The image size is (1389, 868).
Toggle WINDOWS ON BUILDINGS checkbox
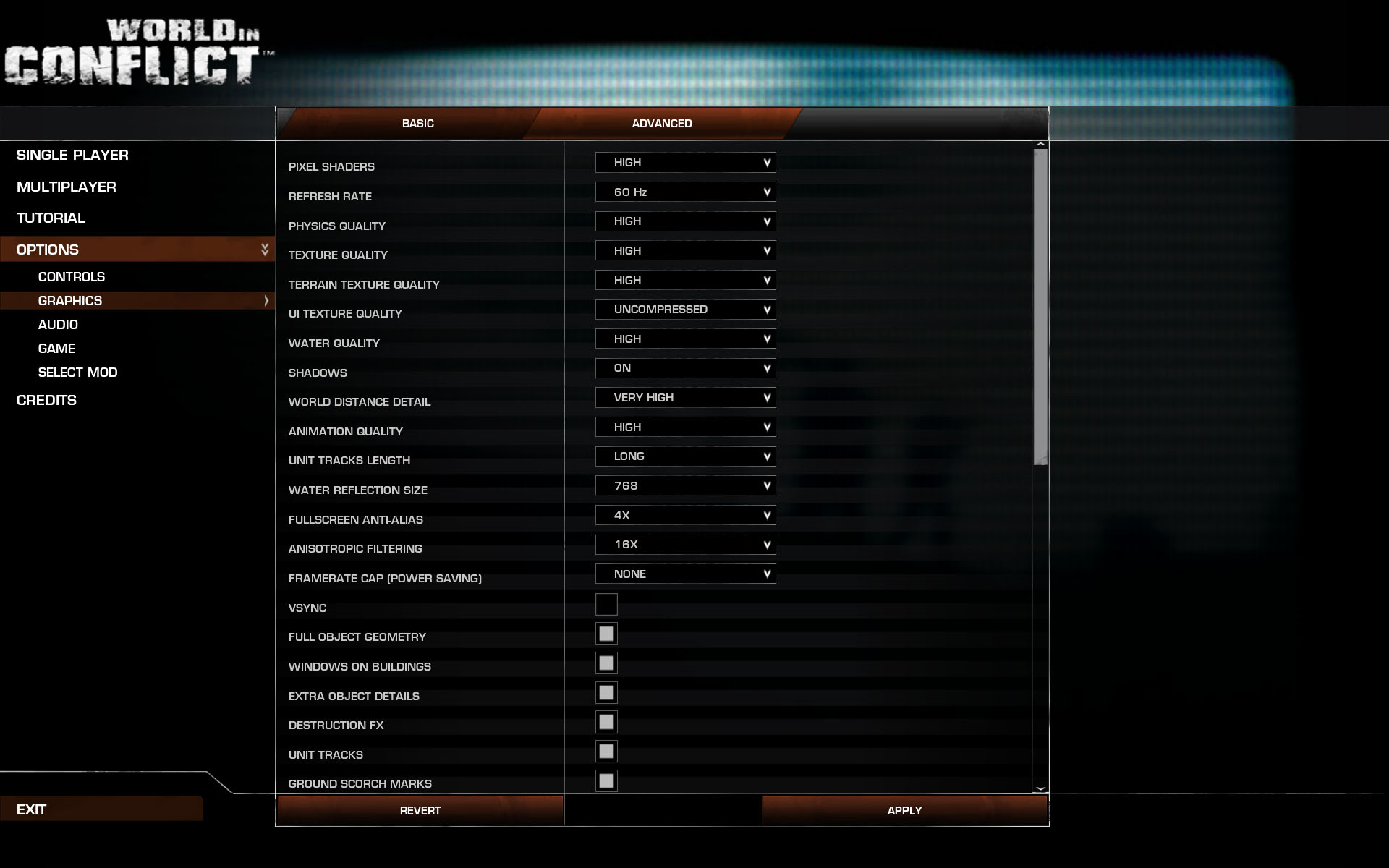tap(606, 662)
